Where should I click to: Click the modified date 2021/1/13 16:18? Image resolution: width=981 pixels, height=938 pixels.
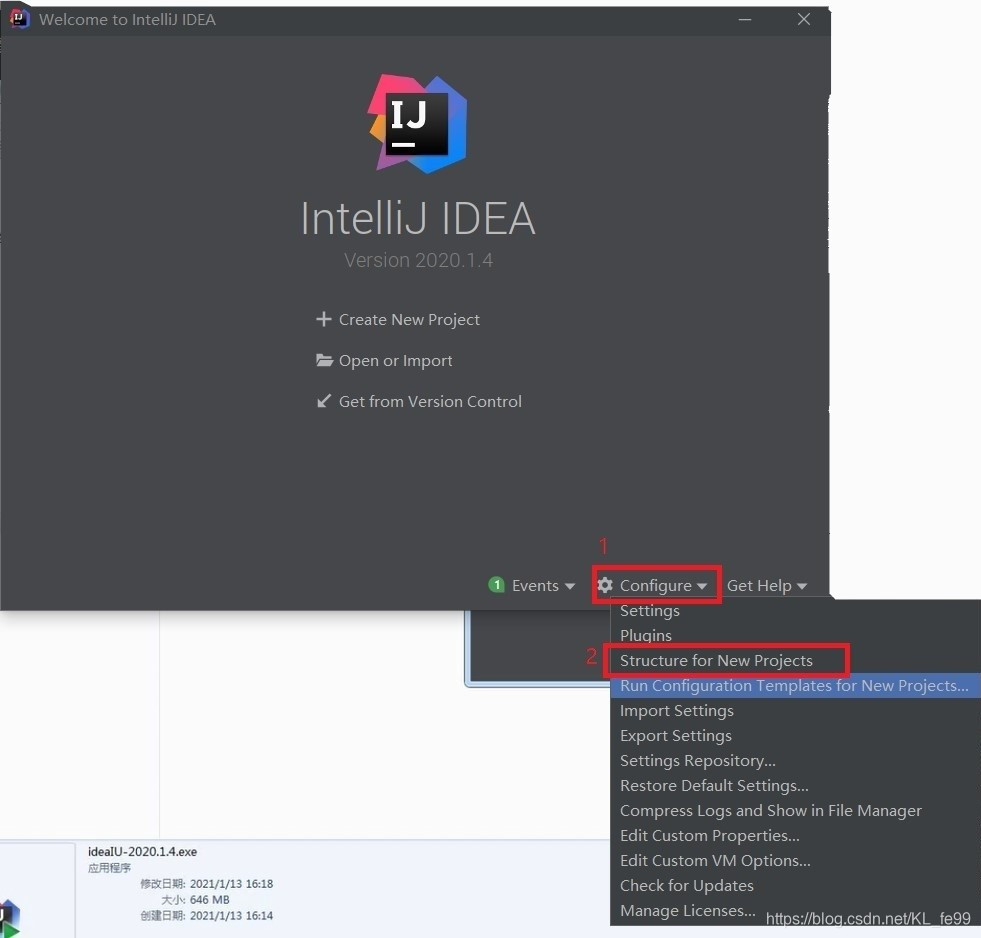click(231, 884)
